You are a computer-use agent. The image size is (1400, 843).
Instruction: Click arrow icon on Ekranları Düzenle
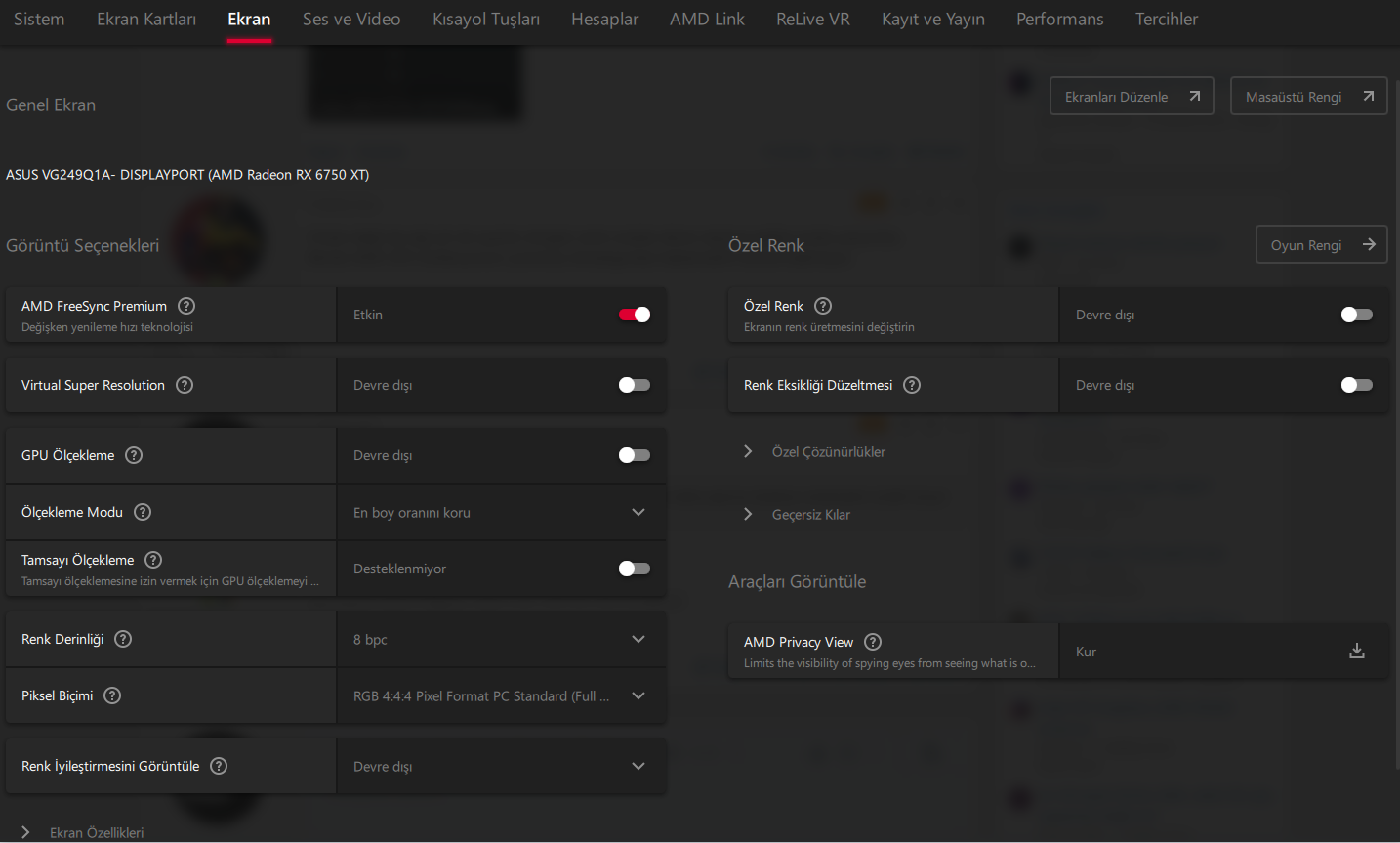1194,96
